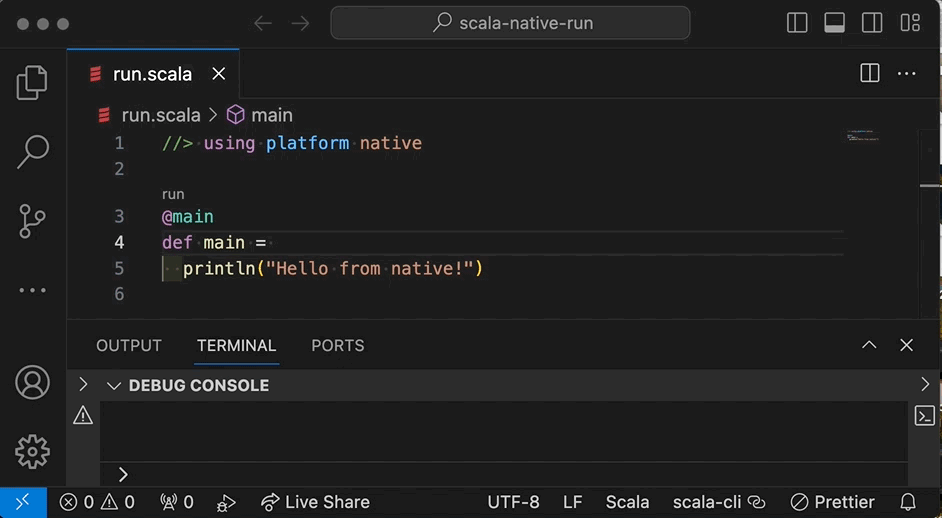Click the editor vertical scrollbar

pyautogui.click(x=929, y=224)
